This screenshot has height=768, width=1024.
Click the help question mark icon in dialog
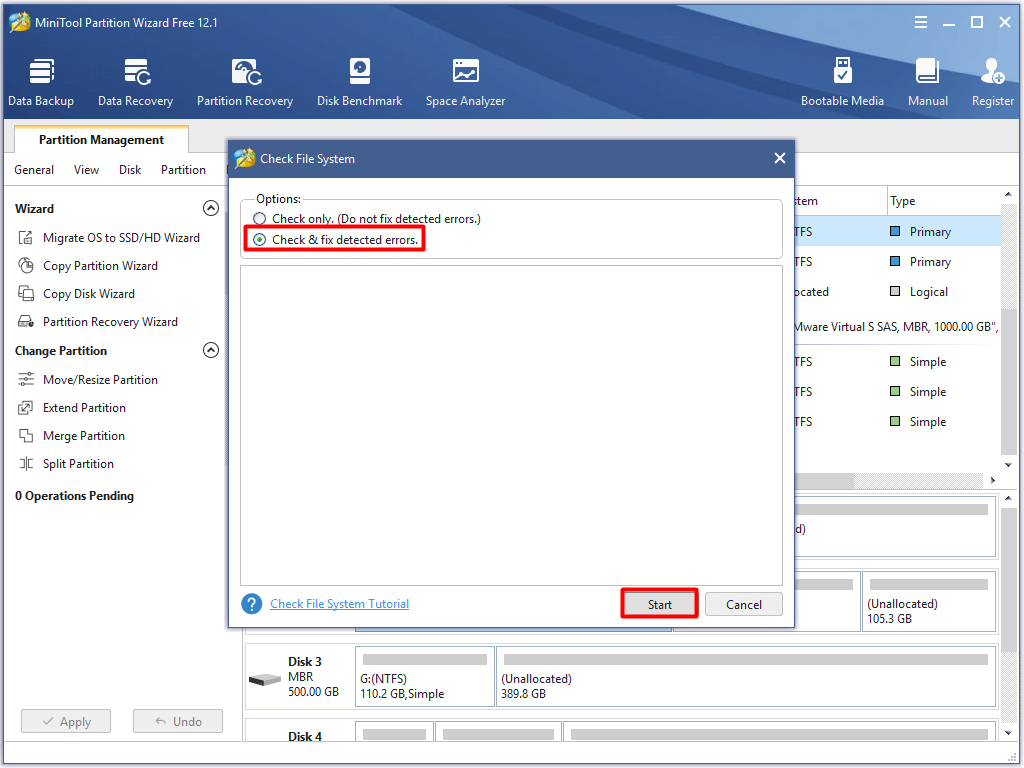pyautogui.click(x=251, y=604)
